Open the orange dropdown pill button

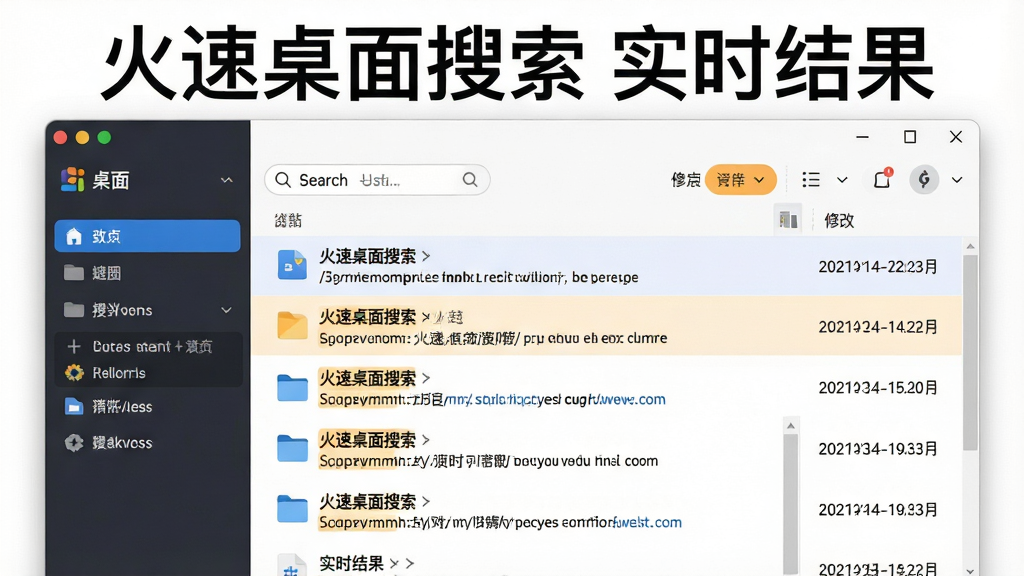click(741, 180)
